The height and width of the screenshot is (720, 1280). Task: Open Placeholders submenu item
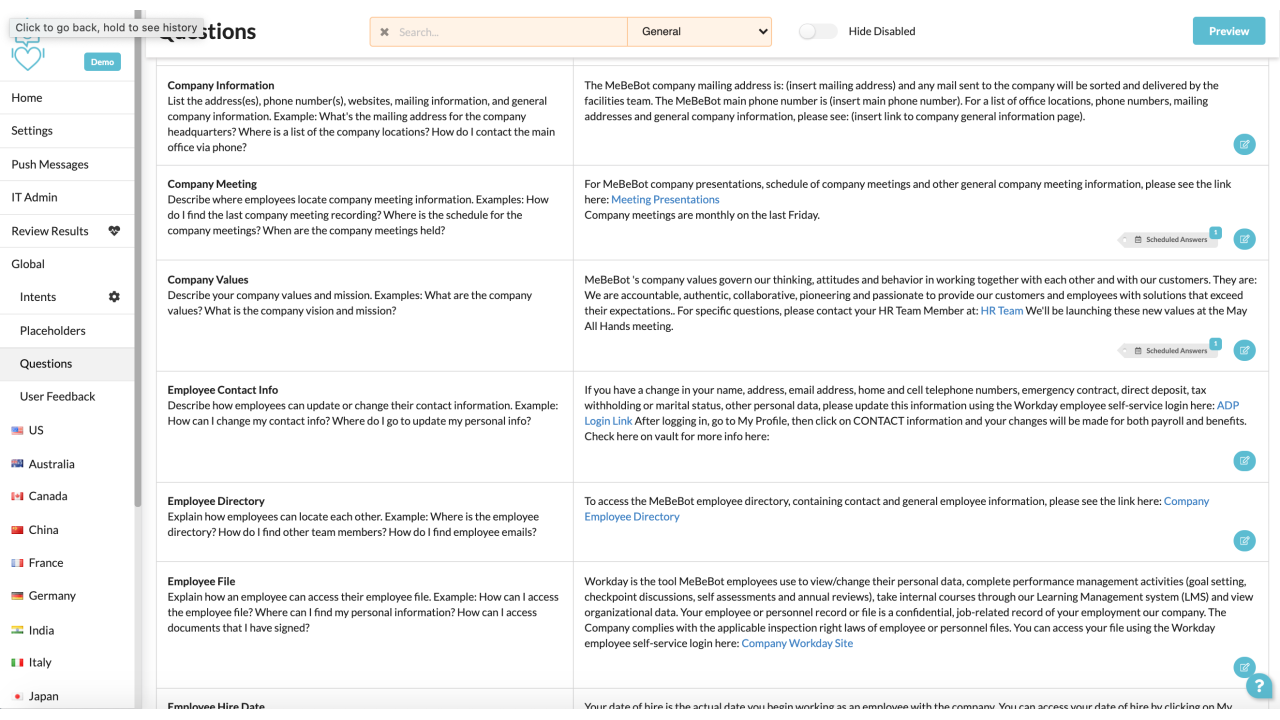53,331
